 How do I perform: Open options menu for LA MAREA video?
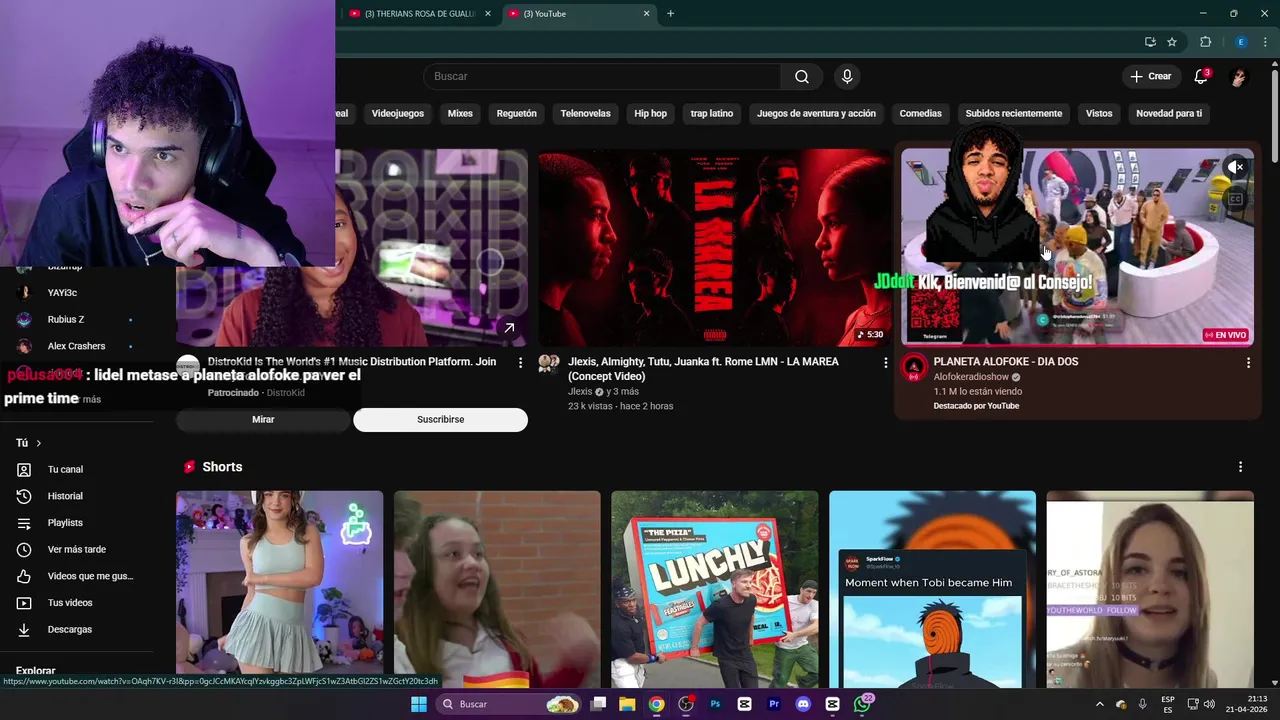[x=885, y=362]
